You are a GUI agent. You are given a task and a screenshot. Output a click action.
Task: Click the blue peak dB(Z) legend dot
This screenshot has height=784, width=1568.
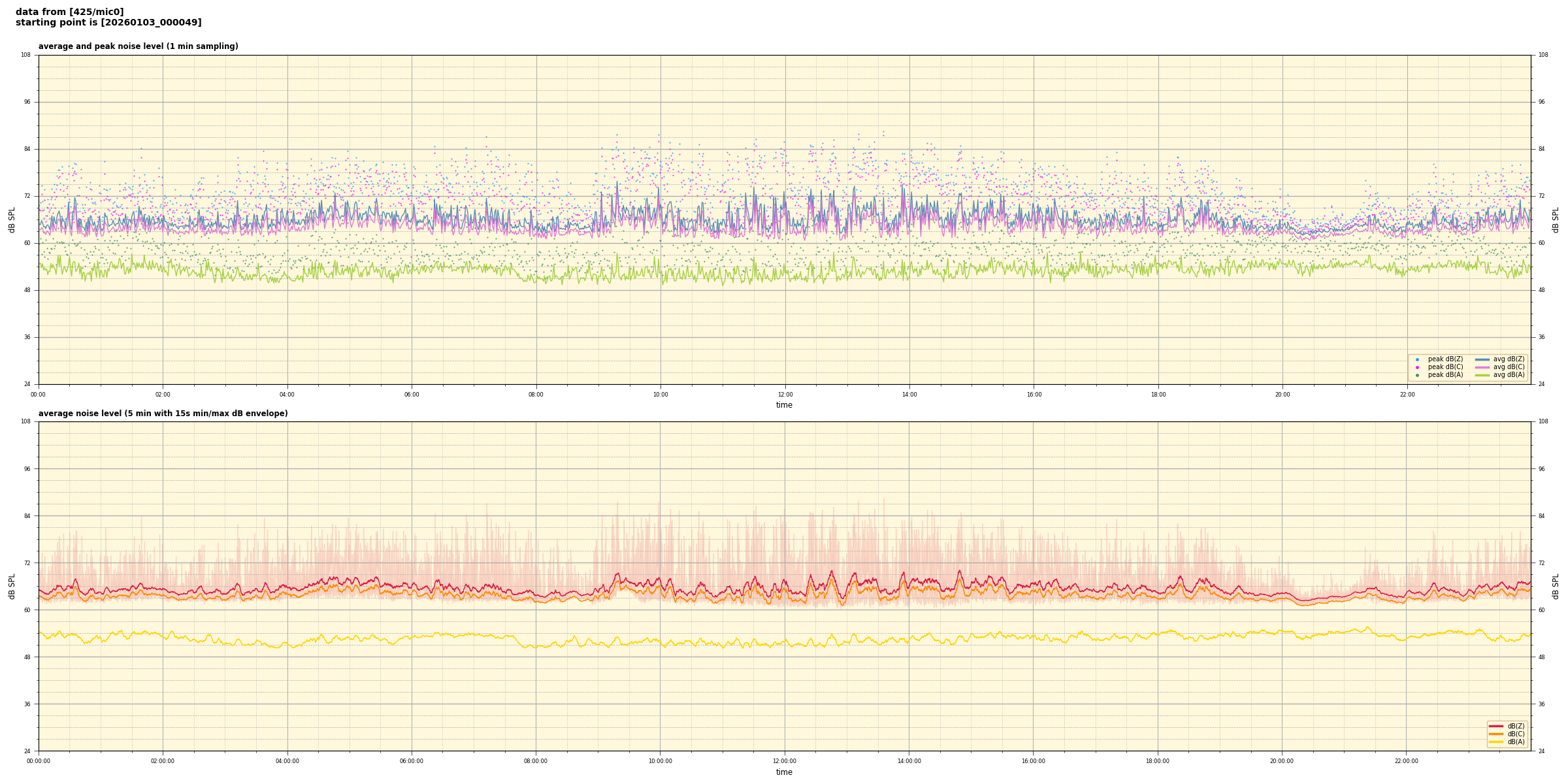click(x=1417, y=359)
